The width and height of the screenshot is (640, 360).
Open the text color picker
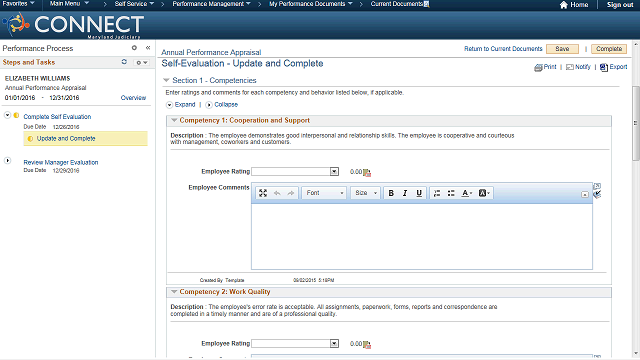point(467,193)
